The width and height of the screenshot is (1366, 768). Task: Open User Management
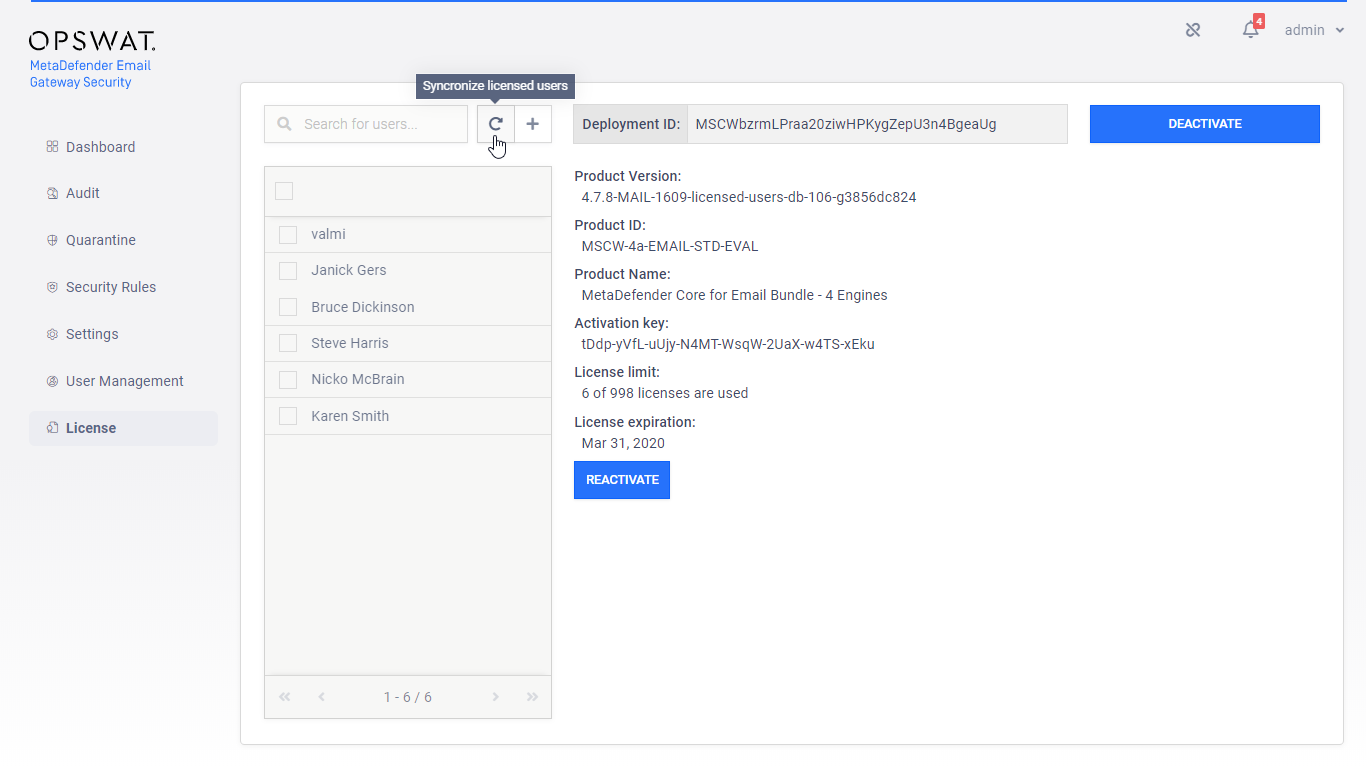(x=123, y=381)
